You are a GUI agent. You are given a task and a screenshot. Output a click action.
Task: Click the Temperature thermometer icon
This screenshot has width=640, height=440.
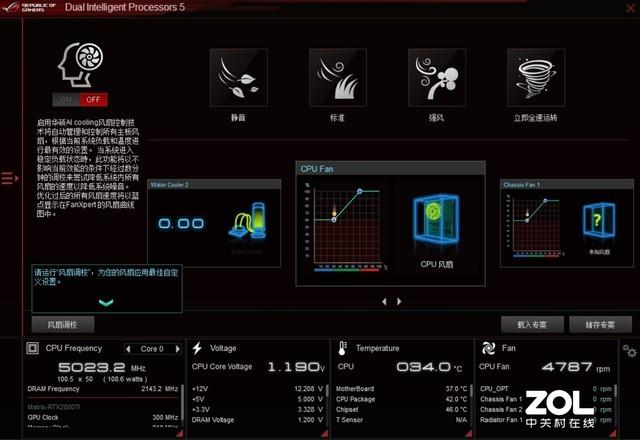point(342,348)
